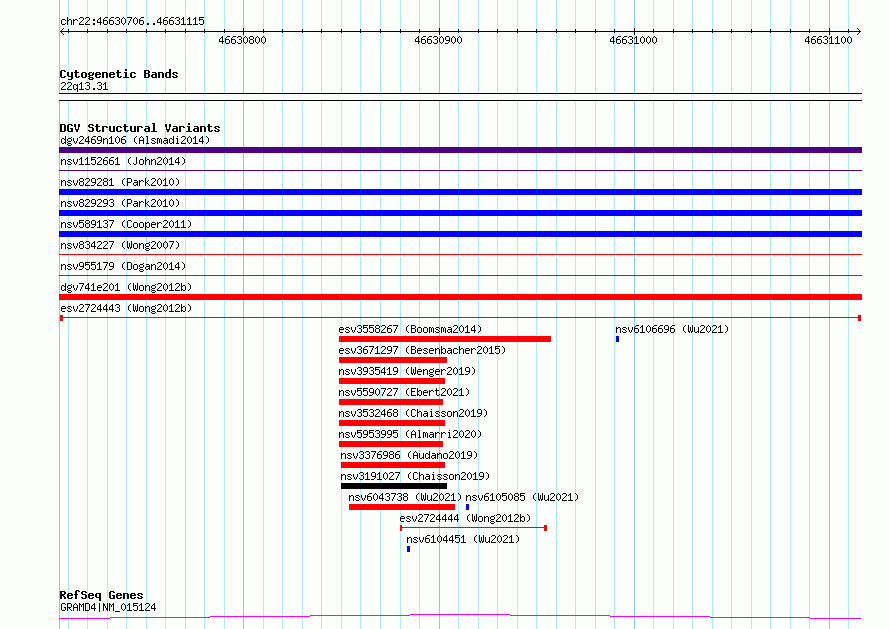The width and height of the screenshot is (890, 629).
Task: Click the red bar under esv3671297
Action: (393, 360)
